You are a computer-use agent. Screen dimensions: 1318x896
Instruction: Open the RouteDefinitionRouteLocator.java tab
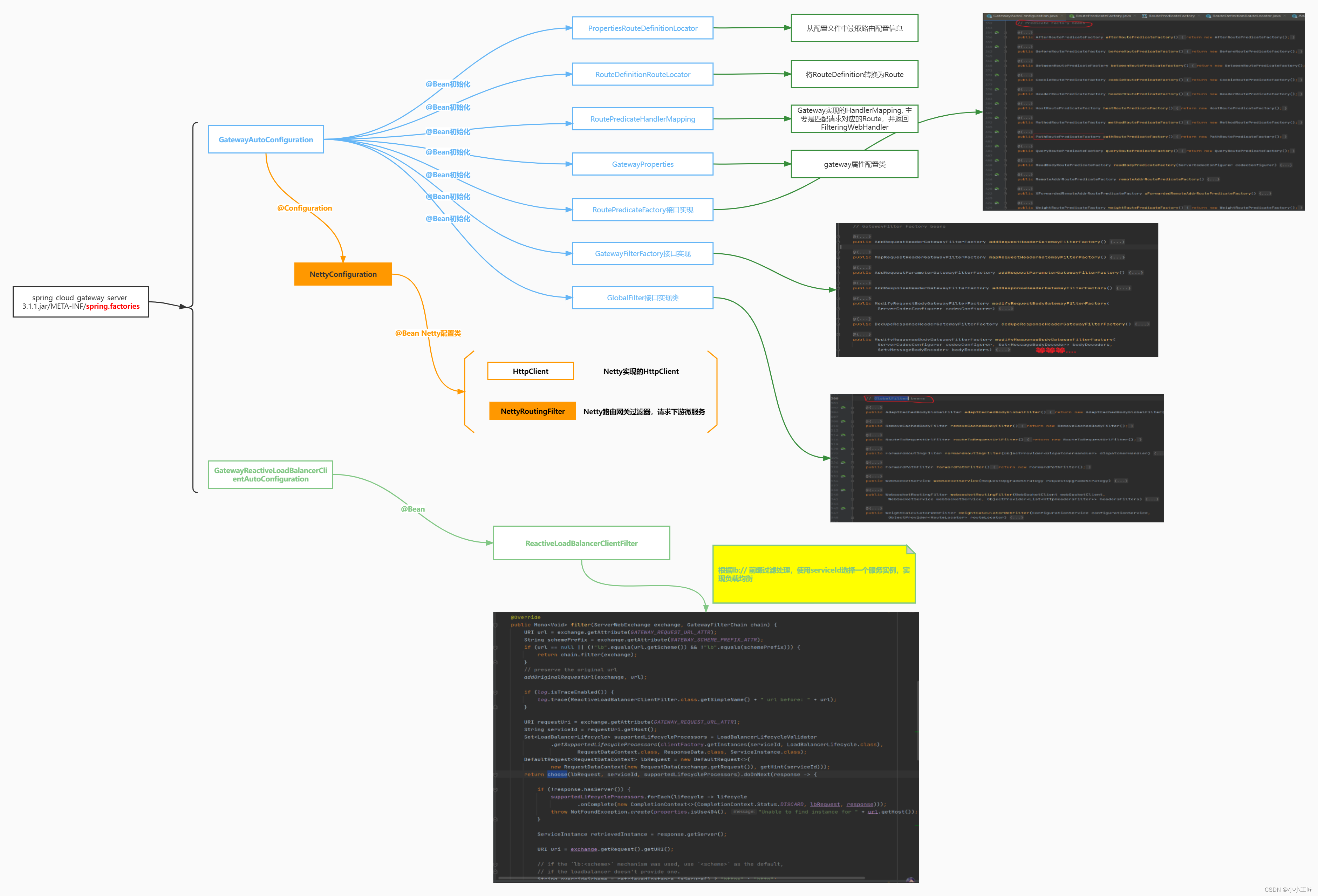[x=1246, y=16]
